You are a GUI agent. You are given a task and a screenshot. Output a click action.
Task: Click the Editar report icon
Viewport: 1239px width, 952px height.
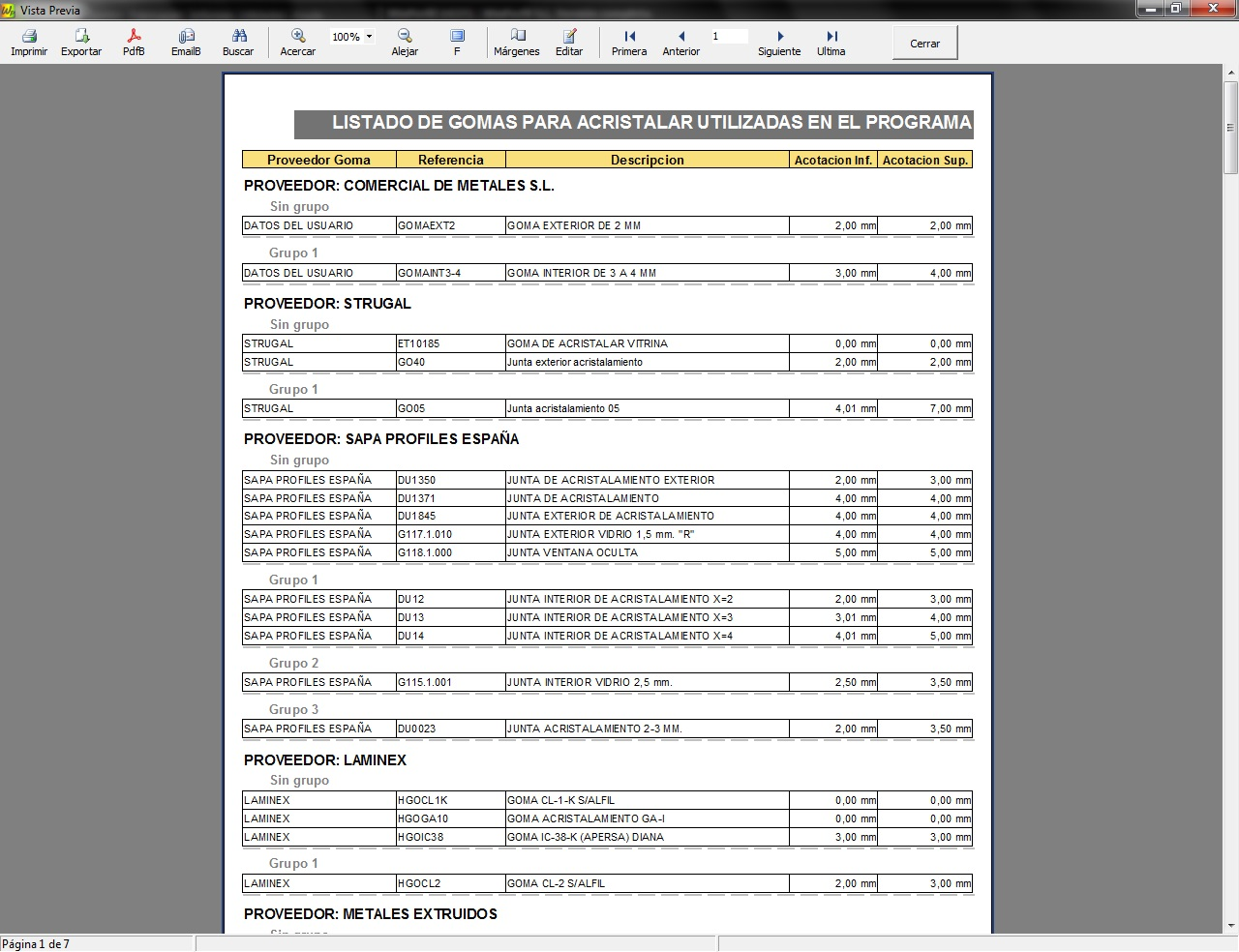click(x=569, y=36)
